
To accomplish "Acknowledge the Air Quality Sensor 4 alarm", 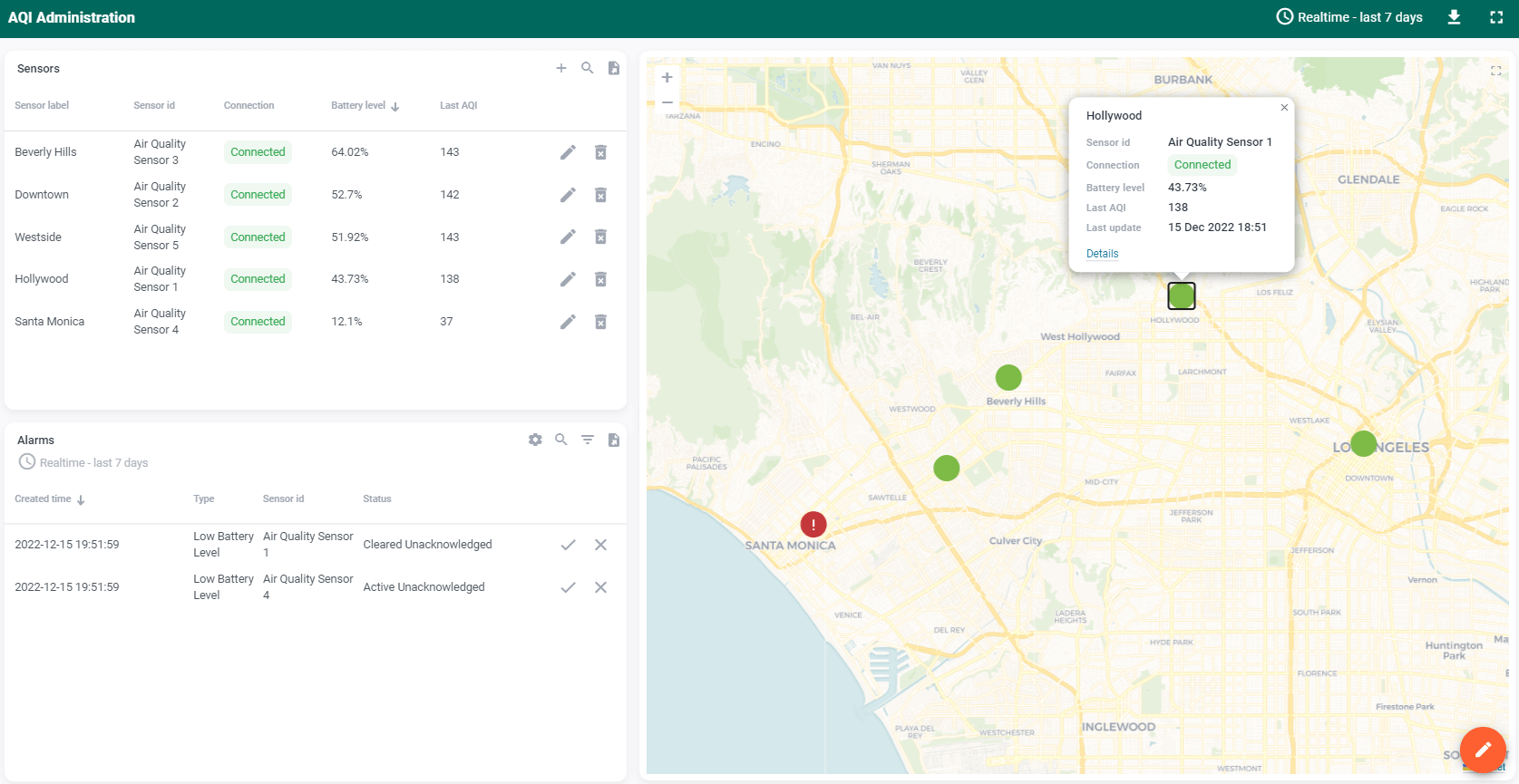I will 568,587.
